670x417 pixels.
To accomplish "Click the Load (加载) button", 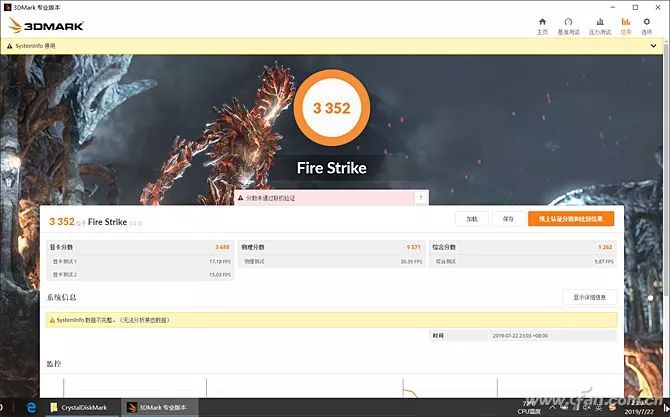I will pyautogui.click(x=472, y=219).
